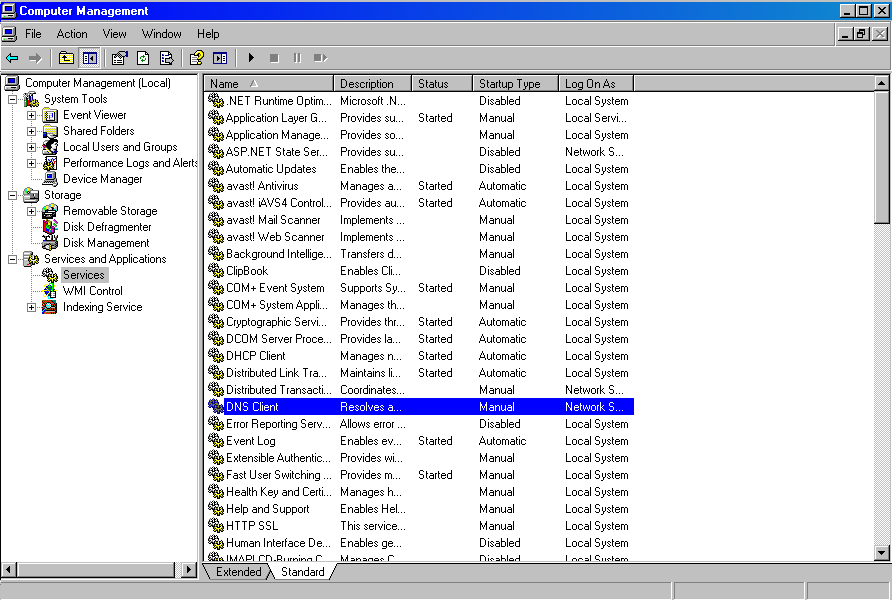Click the Up One Level folder icon
Viewport: 892px width, 600px height.
[66, 58]
